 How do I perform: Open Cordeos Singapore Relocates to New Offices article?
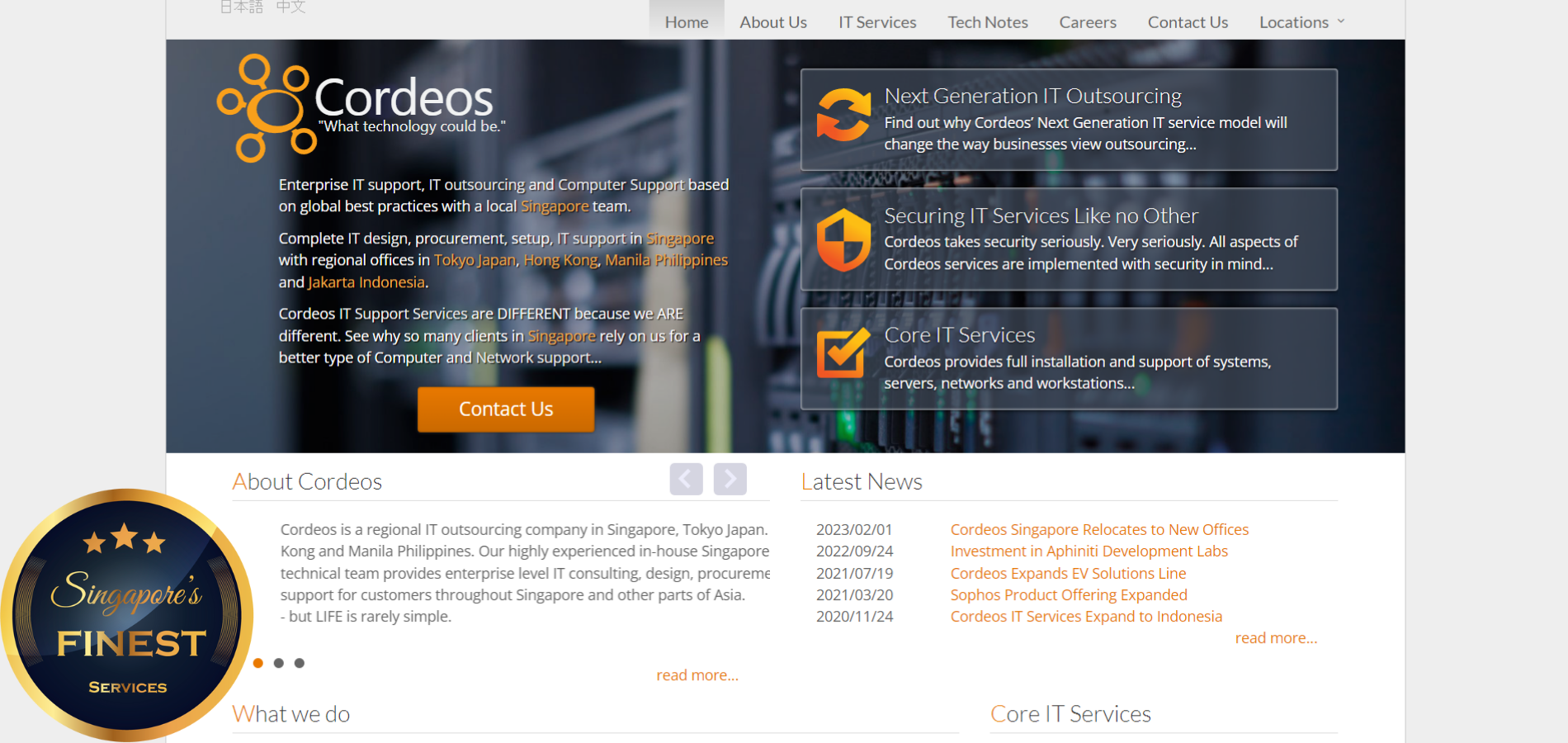coord(1098,529)
